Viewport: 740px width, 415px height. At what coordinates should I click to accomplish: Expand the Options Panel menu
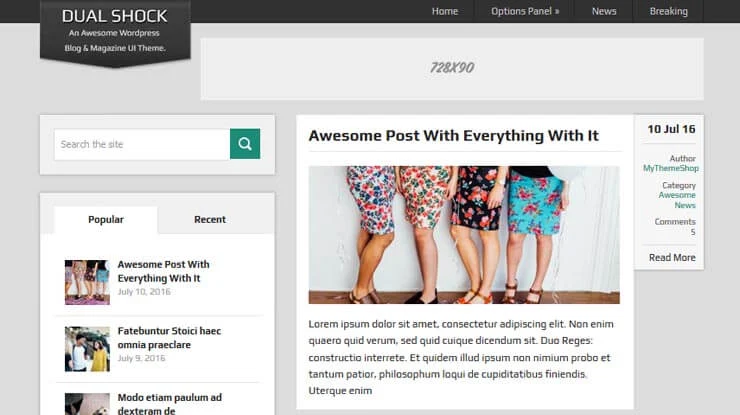(525, 11)
